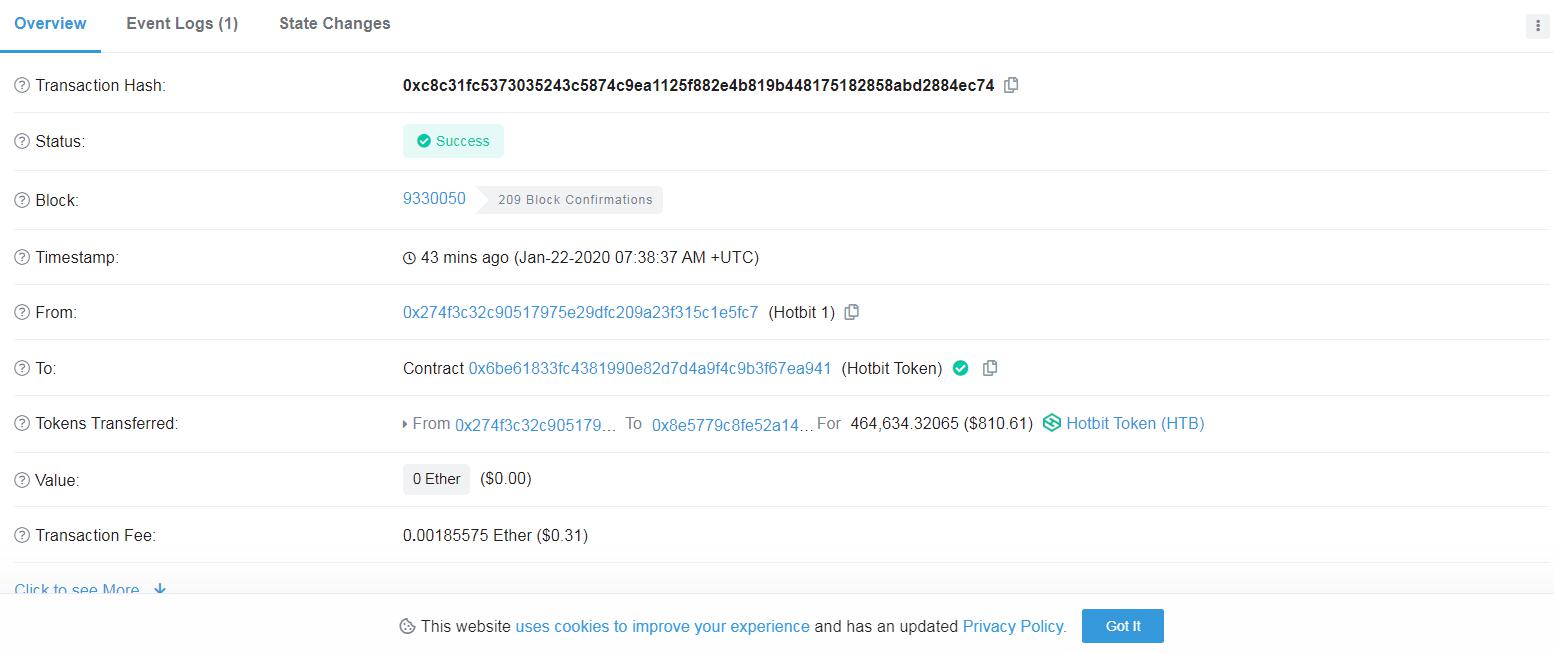This screenshot has width=1554, height=653.
Task: Open the State Changes tab
Action: click(x=335, y=24)
